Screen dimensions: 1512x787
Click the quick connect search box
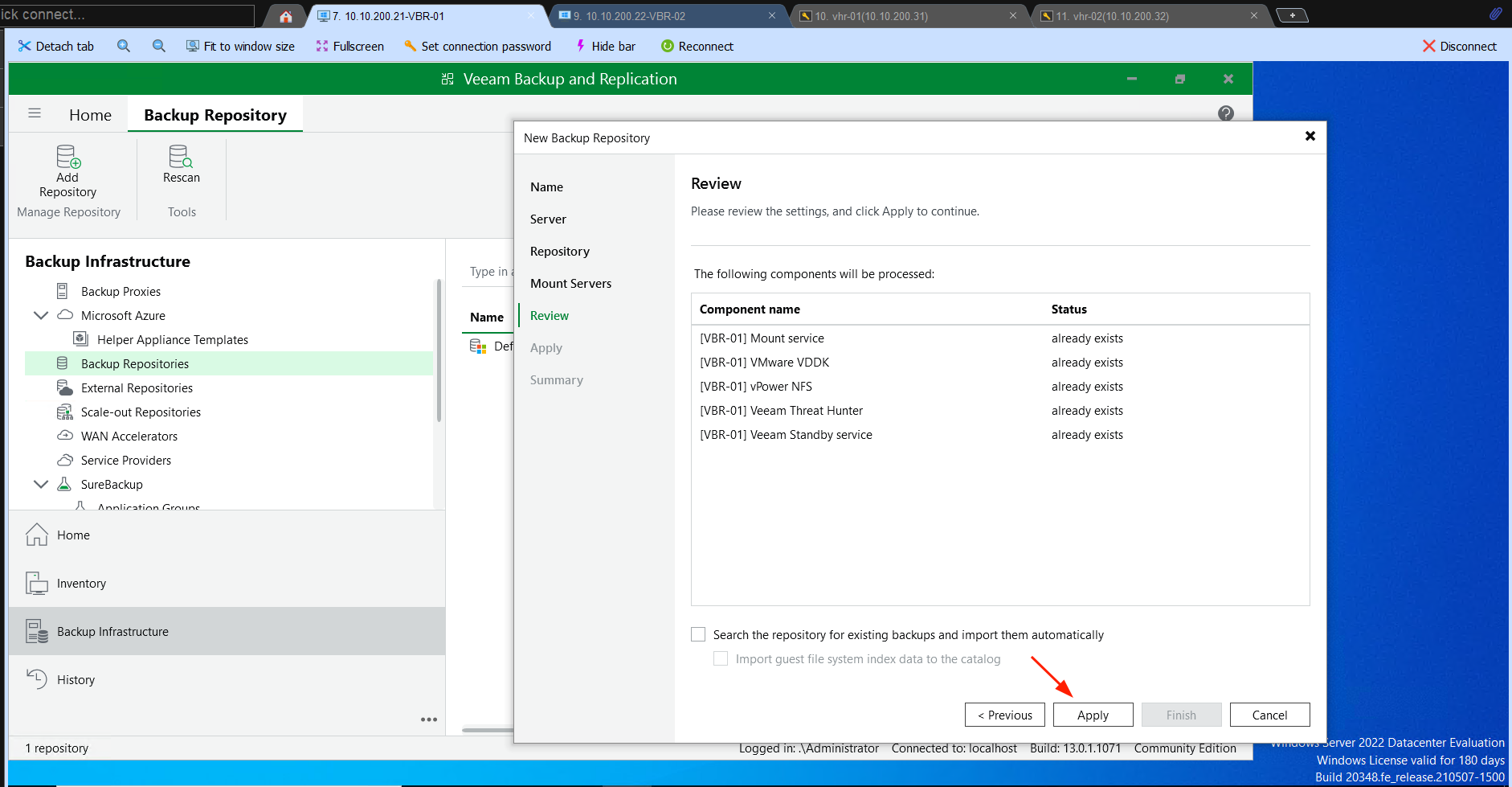(127, 14)
